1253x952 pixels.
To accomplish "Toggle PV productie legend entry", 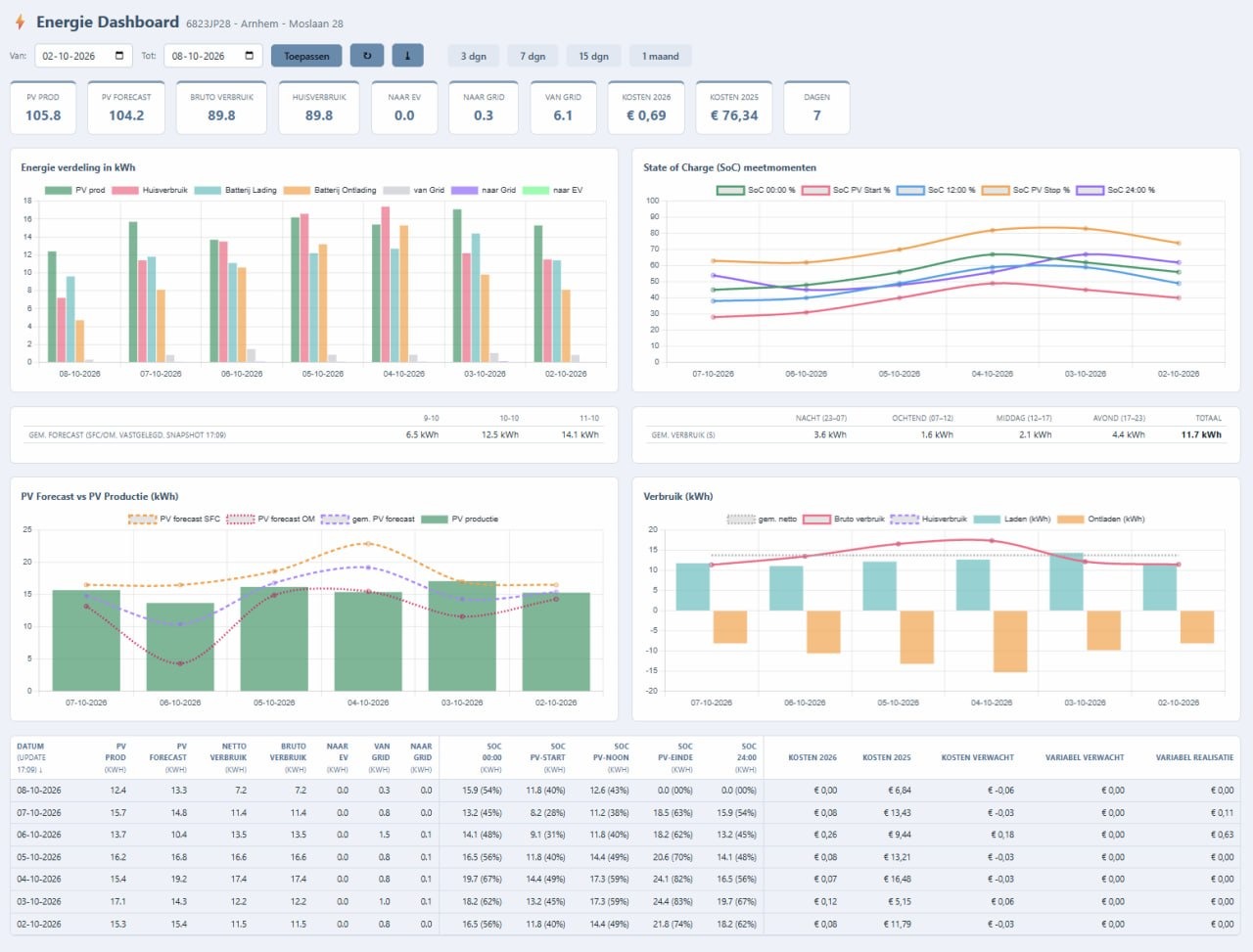I will [460, 519].
